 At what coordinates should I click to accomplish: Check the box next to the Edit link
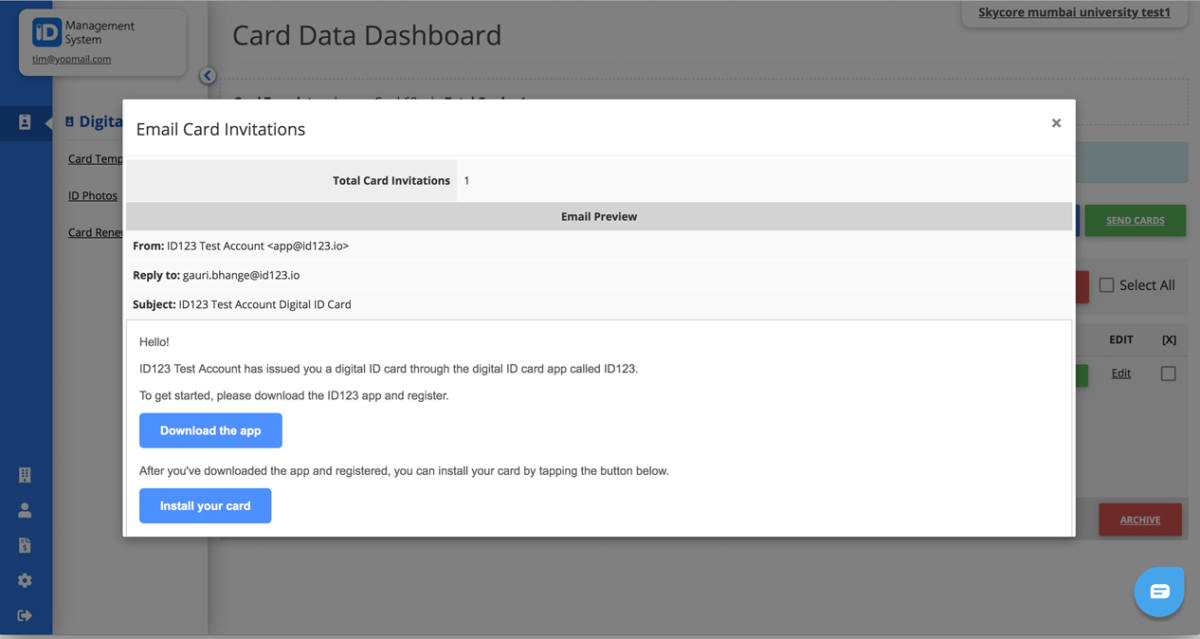[x=1168, y=373]
